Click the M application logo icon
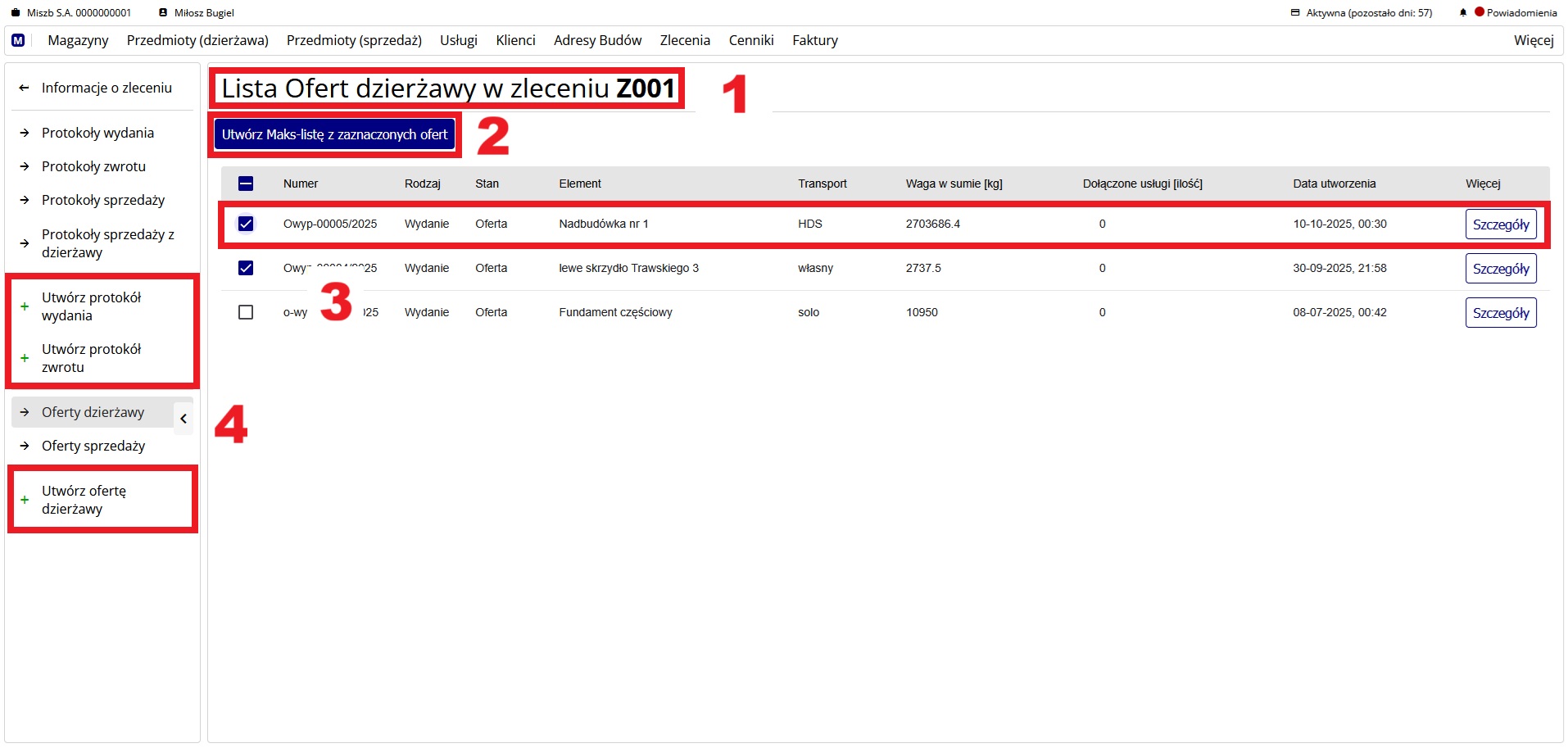1568x748 pixels. click(18, 39)
